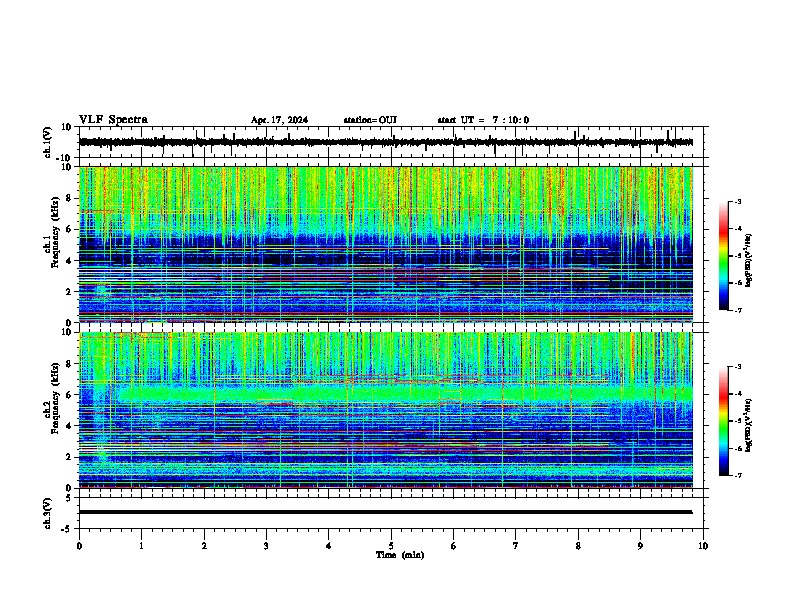This screenshot has width=792, height=612.
Task: Click time axis tick label "4"
Action: click(x=329, y=546)
